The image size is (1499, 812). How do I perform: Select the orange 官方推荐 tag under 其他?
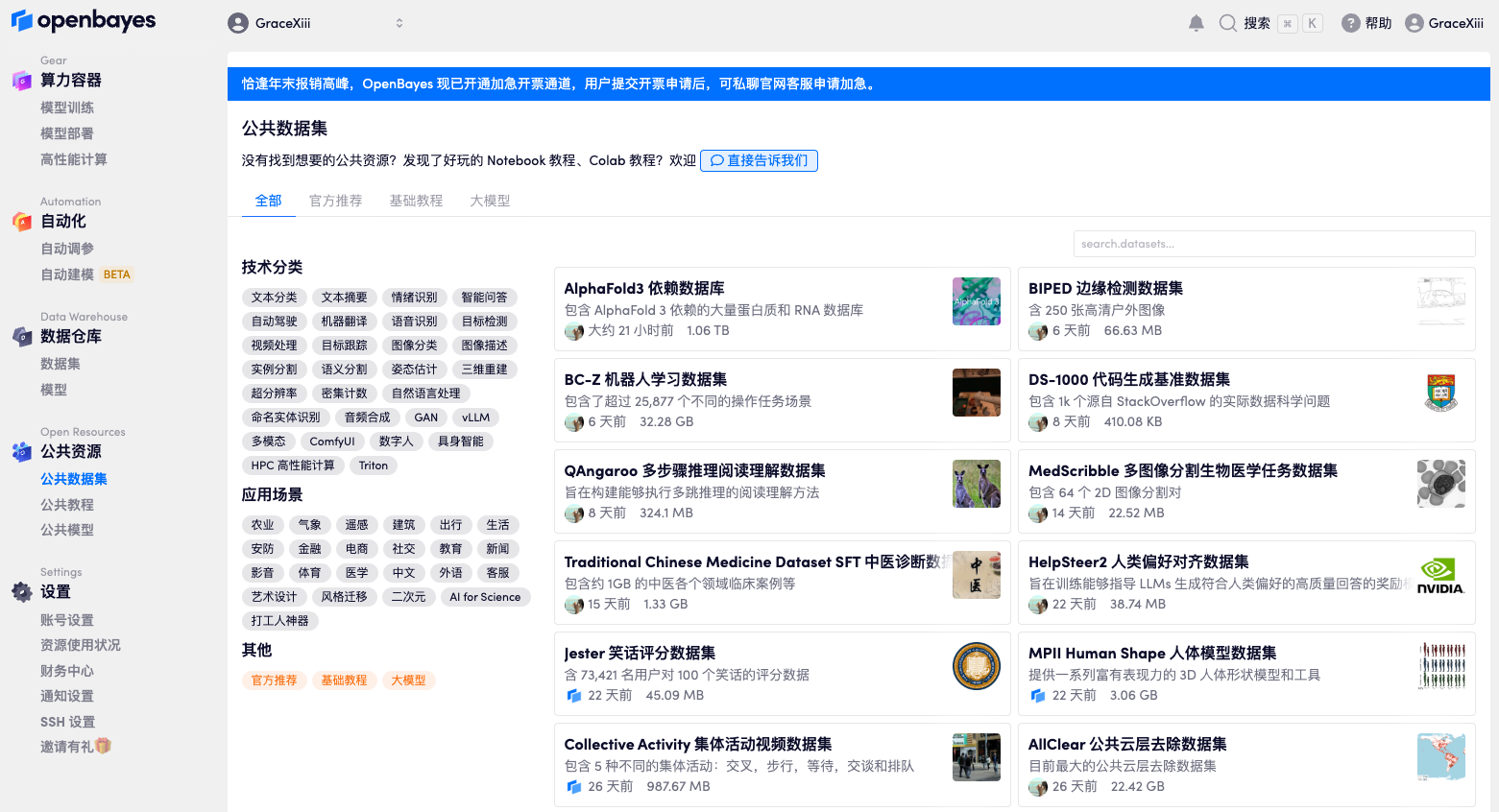tap(274, 681)
